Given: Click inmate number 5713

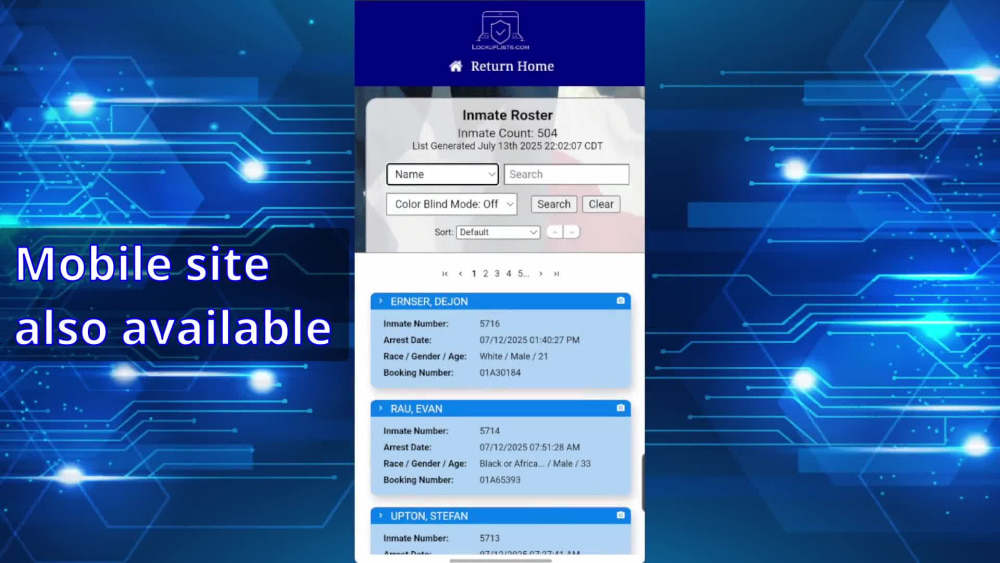Looking at the screenshot, I should pyautogui.click(x=490, y=538).
